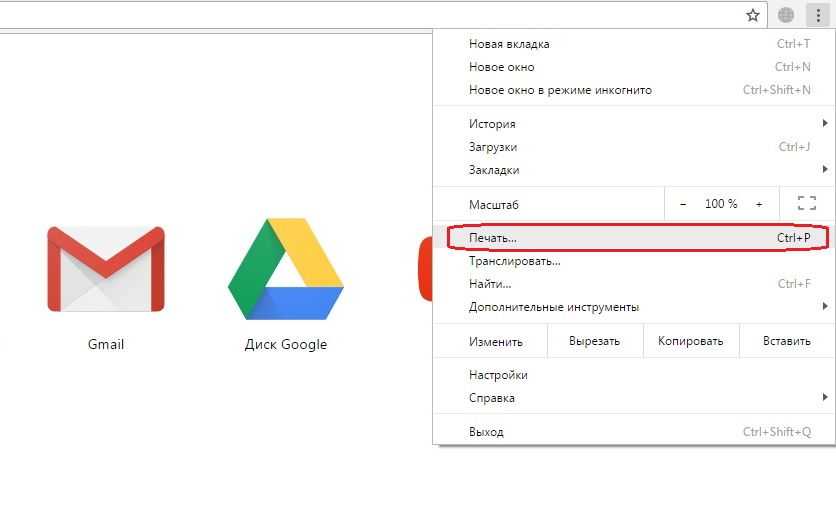Expand the Справка submenu
The height and width of the screenshot is (516, 836).
click(634, 398)
